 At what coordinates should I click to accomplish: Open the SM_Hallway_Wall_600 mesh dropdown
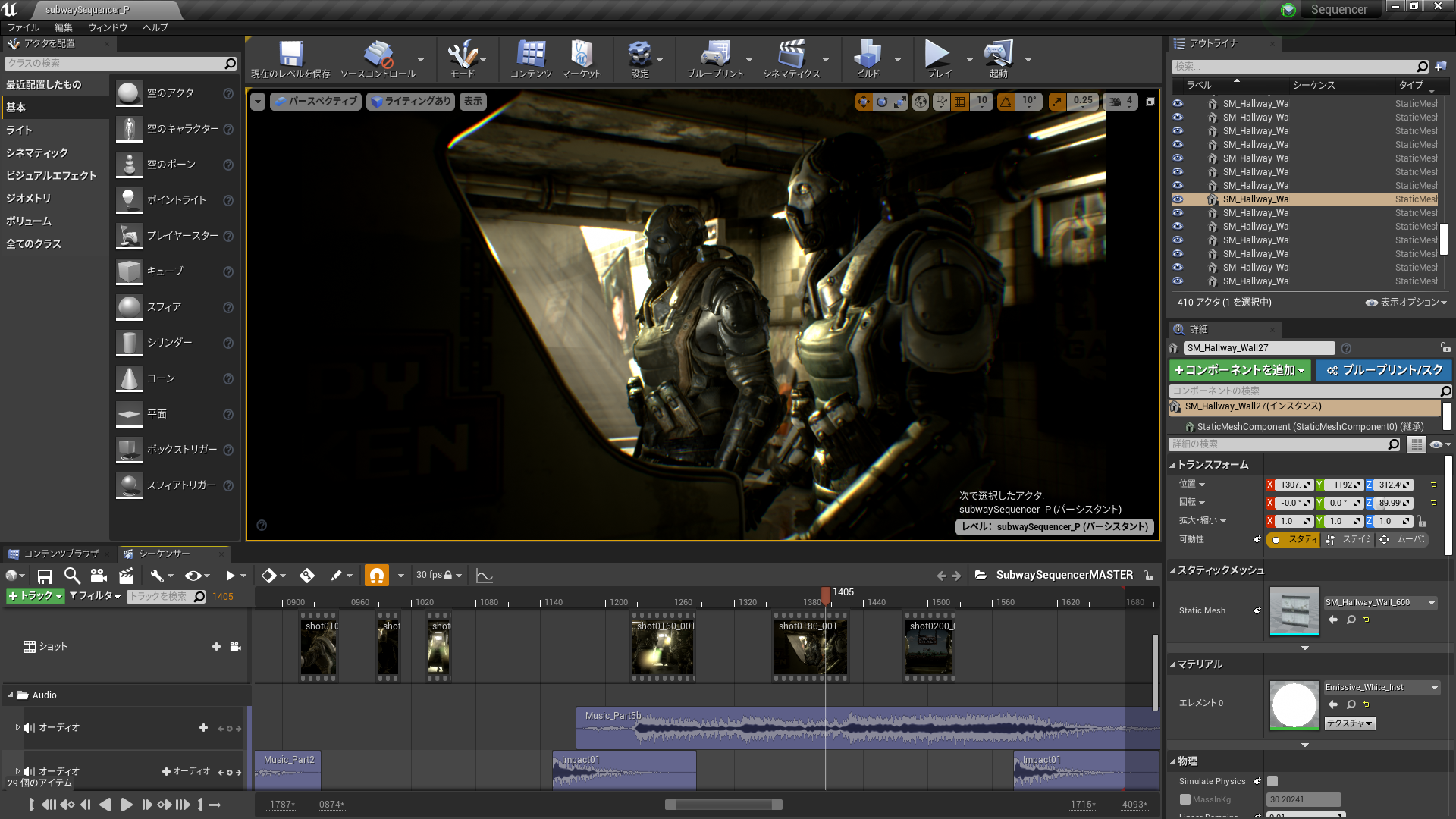tap(1432, 602)
